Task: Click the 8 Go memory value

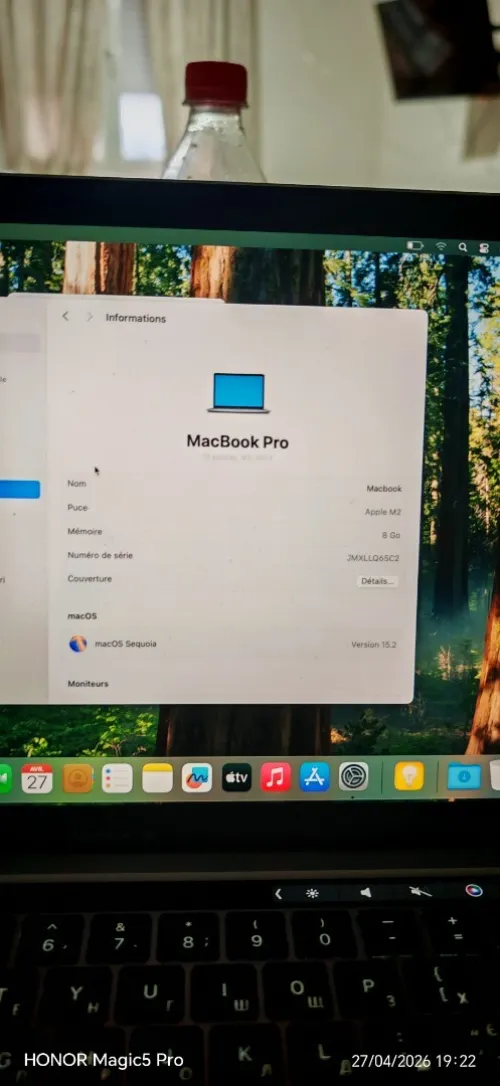Action: point(390,535)
